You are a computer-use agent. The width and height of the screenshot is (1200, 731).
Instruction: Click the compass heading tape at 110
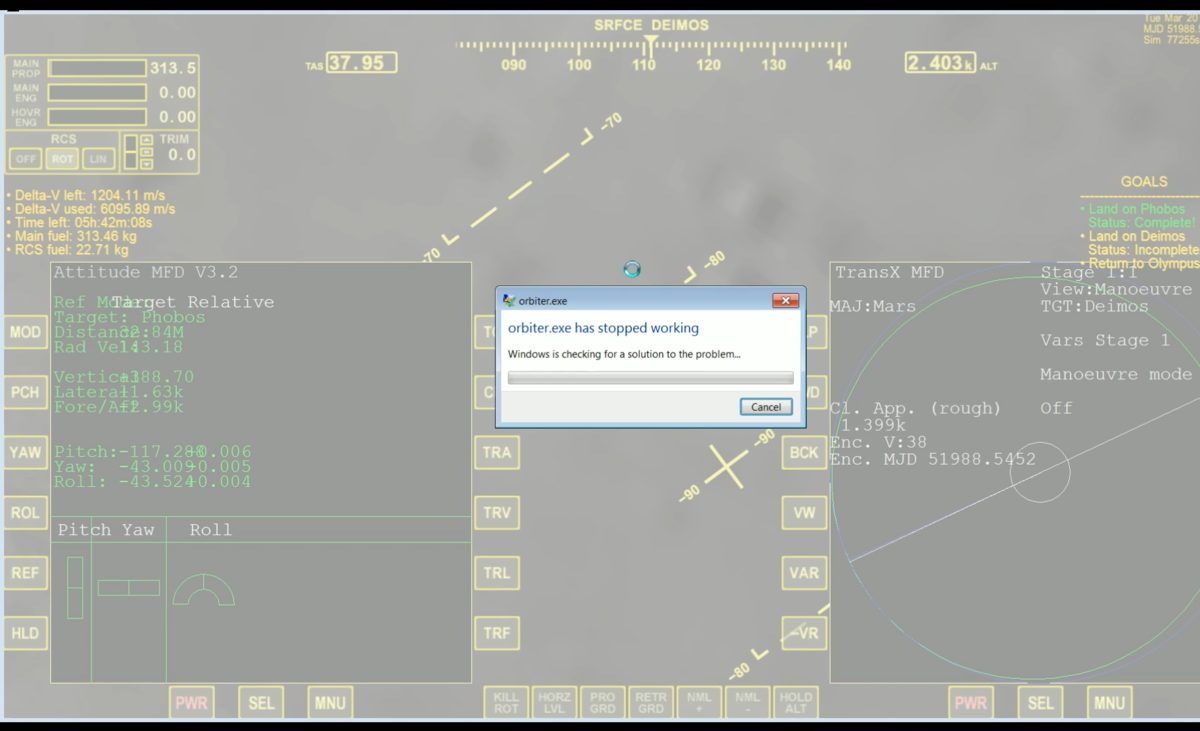pos(644,65)
